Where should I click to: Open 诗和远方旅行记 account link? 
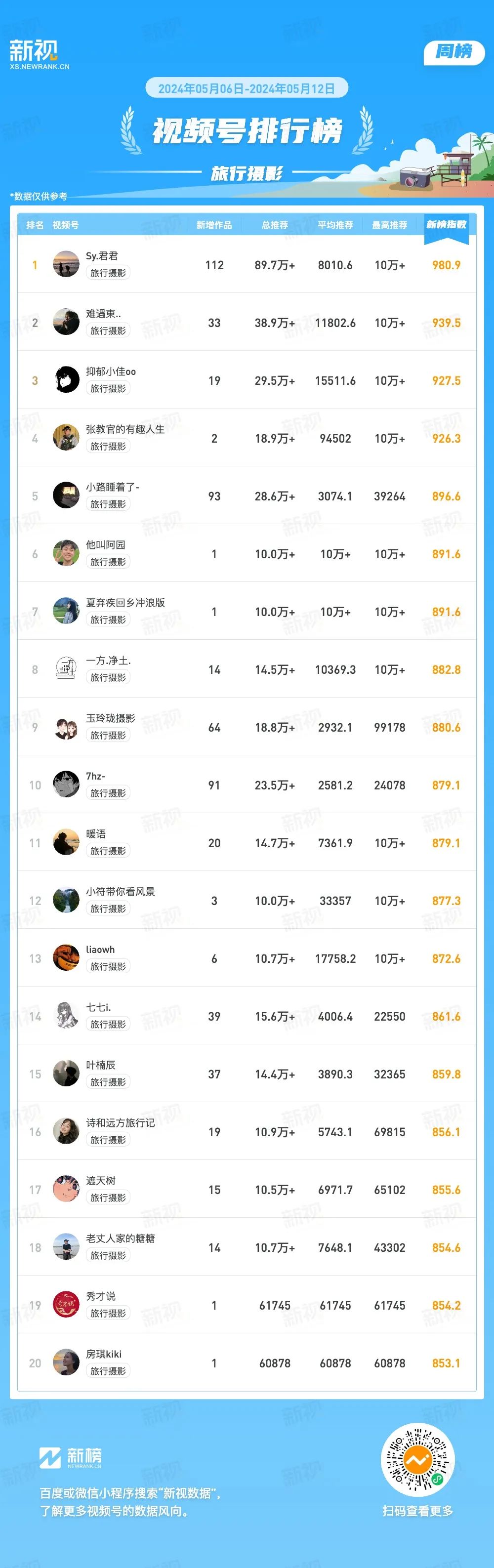click(x=121, y=1123)
